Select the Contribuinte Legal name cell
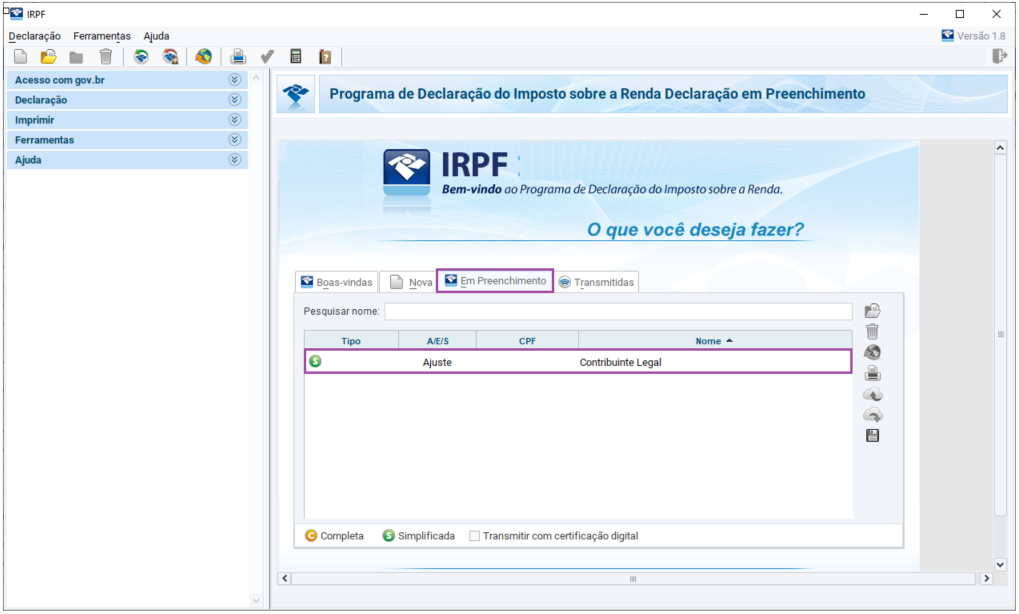This screenshot has height=614, width=1019. [x=621, y=363]
